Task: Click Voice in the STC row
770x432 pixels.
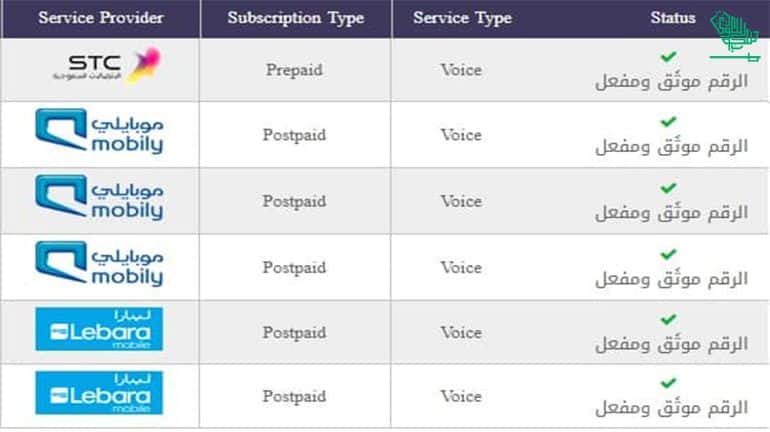Action: [461, 70]
